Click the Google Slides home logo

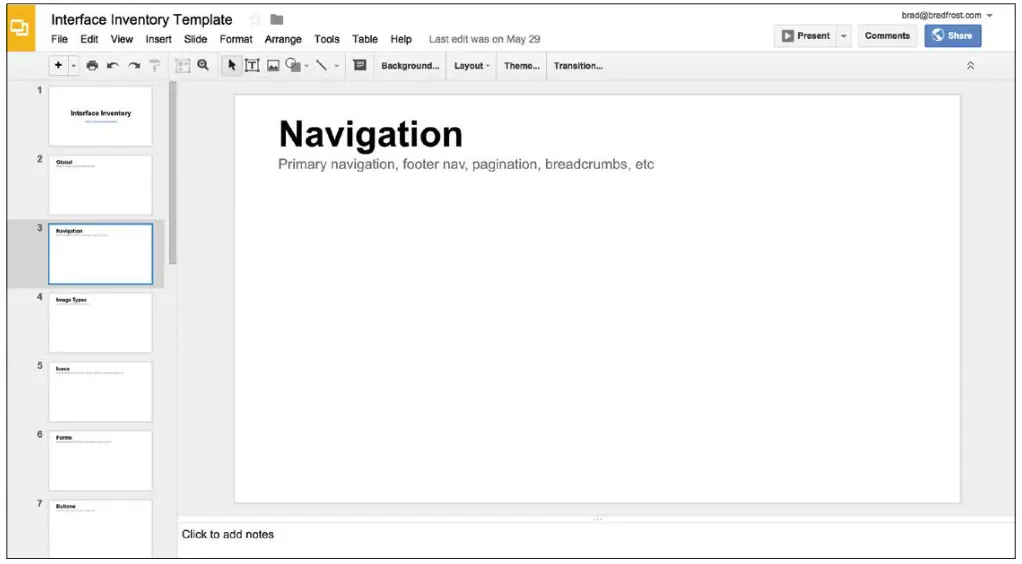tap(20, 28)
